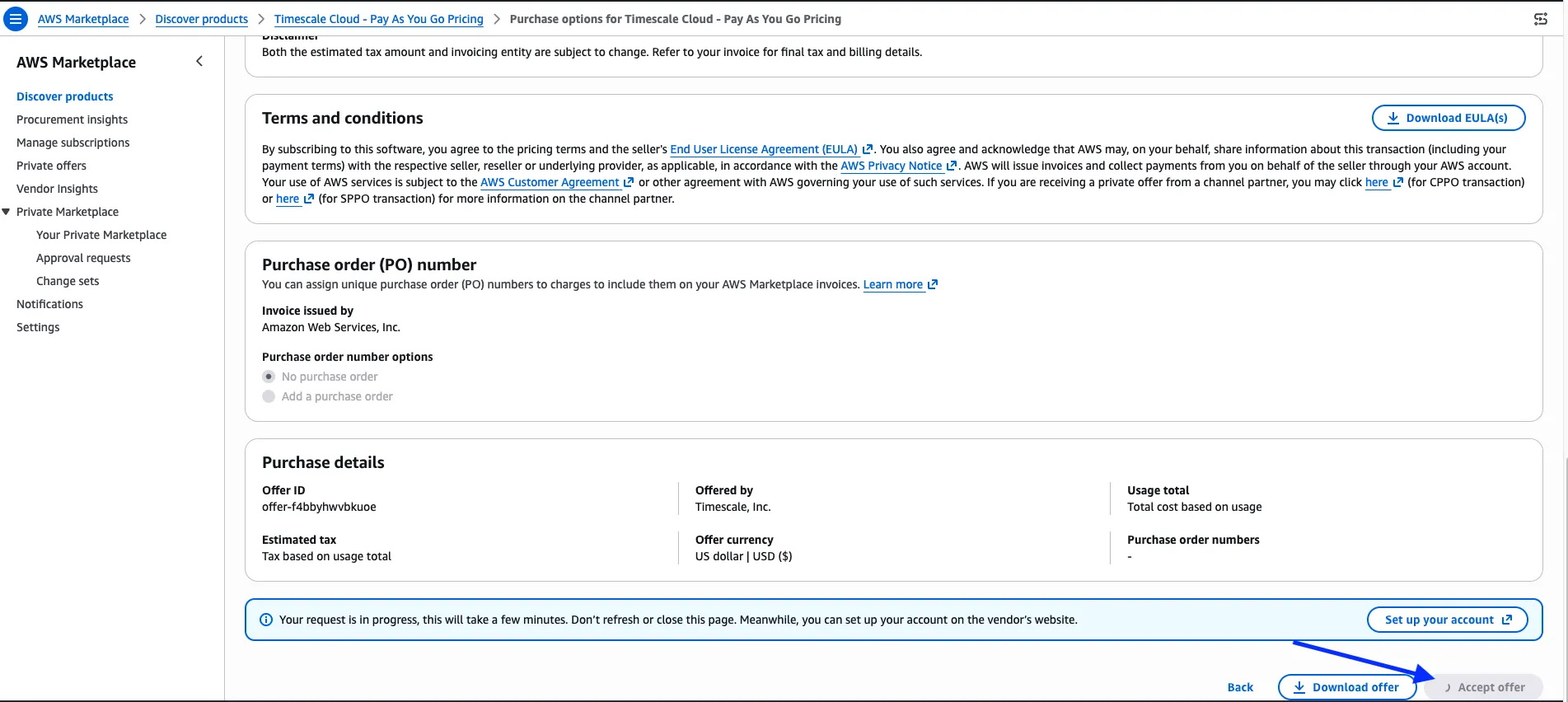Open Procurement insights in sidebar
The height and width of the screenshot is (702, 1568).
click(73, 119)
